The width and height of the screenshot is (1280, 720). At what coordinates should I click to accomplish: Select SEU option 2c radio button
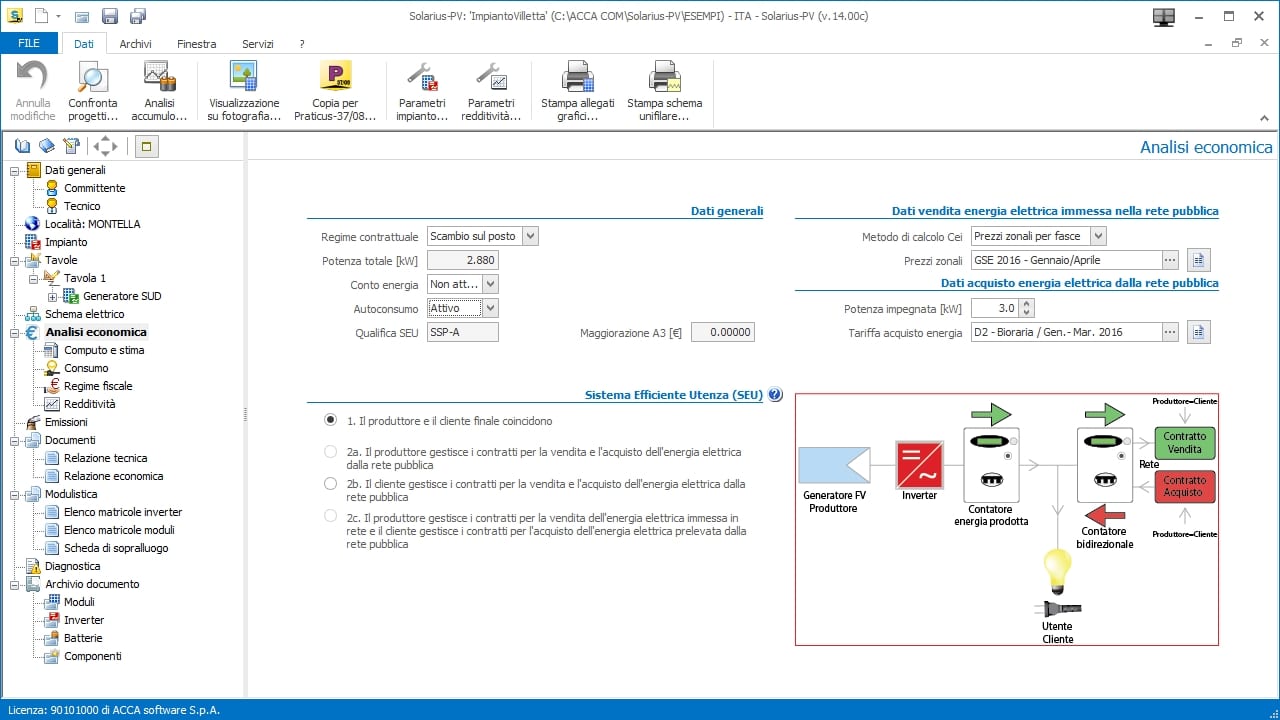click(331, 516)
